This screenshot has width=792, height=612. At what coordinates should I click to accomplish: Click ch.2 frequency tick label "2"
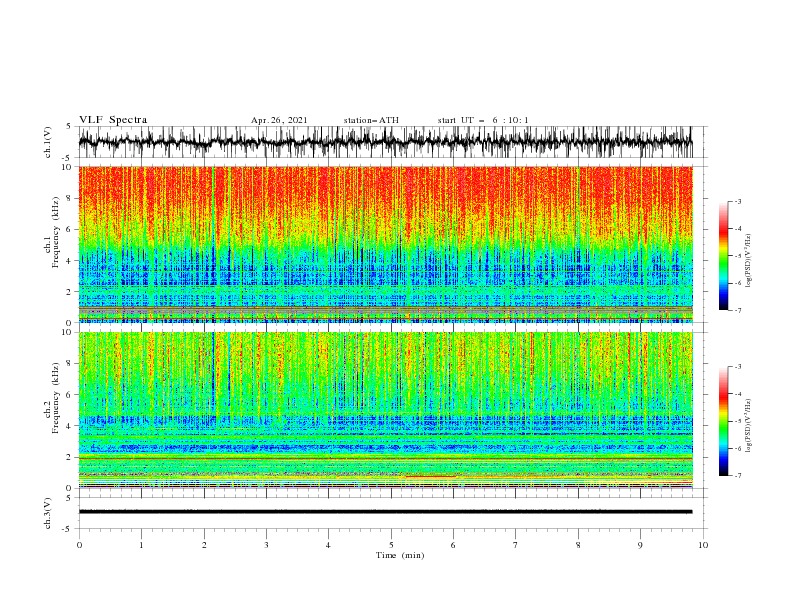click(70, 457)
